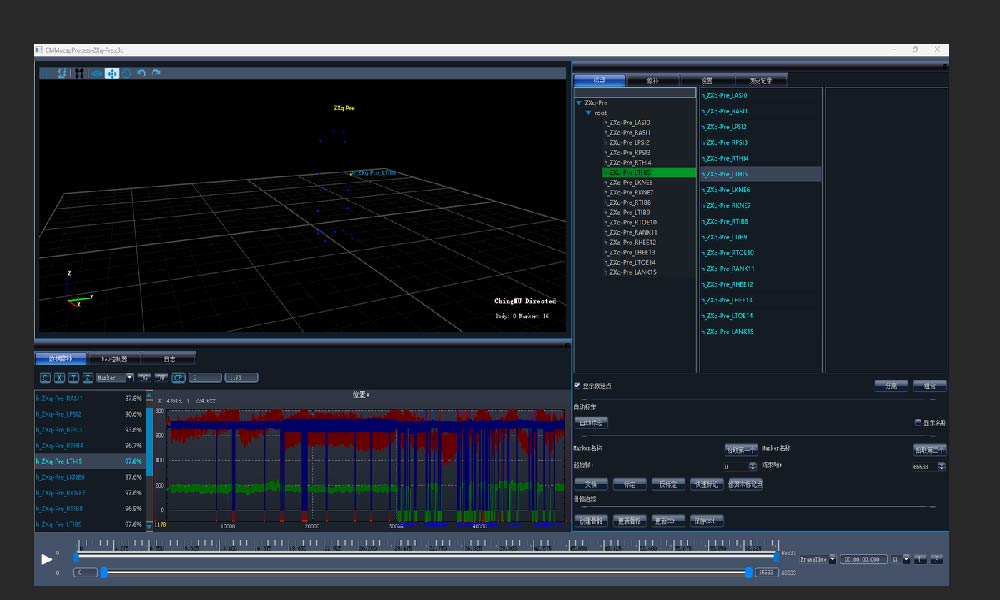The width and height of the screenshot is (1000, 600).
Task: Collapse the ZXq-Pre tree node
Action: pyautogui.click(x=579, y=103)
